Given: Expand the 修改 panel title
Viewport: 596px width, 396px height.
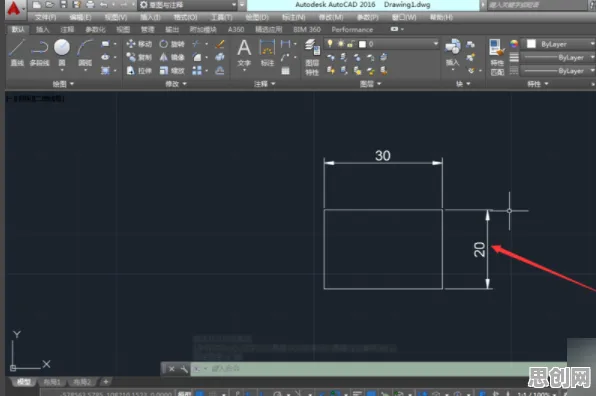Looking at the screenshot, I should click(176, 84).
